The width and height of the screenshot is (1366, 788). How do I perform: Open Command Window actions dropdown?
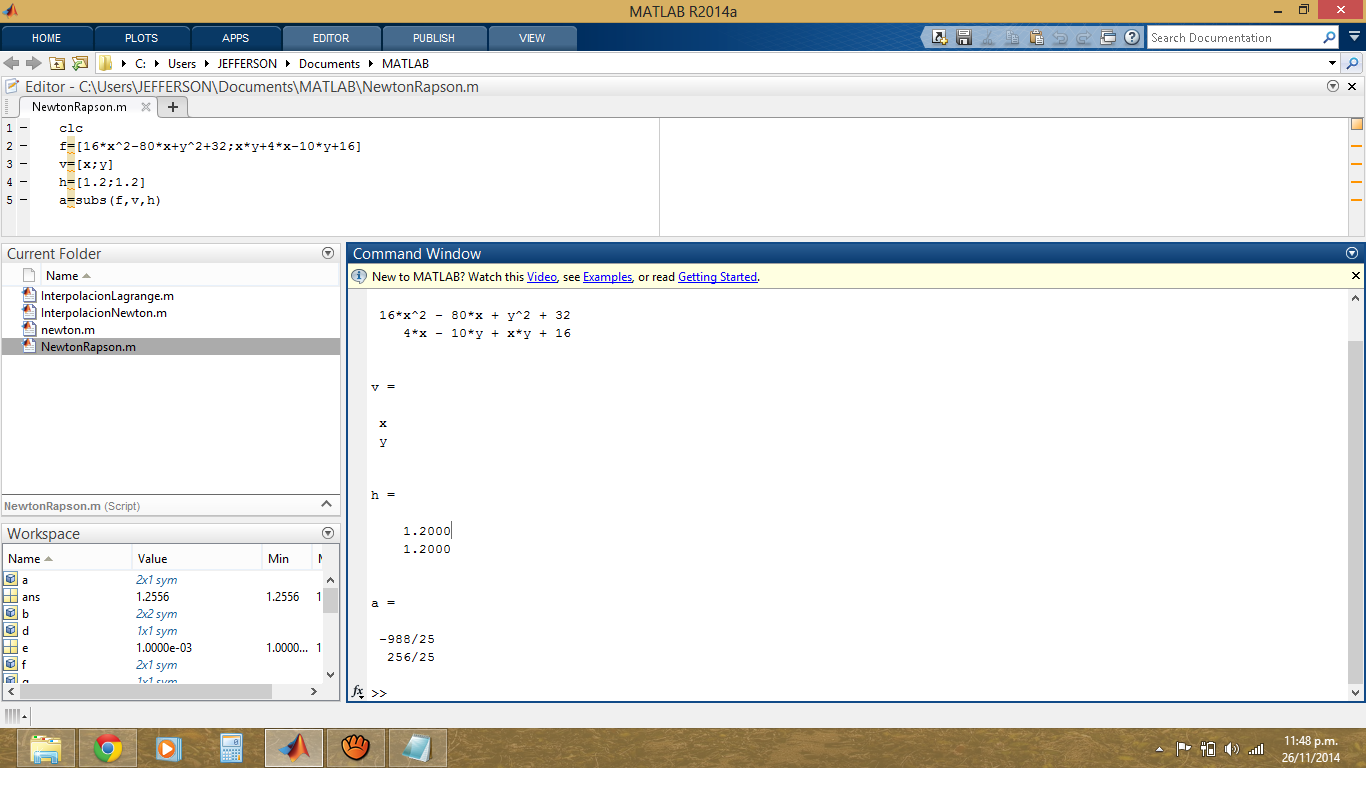click(x=1352, y=253)
